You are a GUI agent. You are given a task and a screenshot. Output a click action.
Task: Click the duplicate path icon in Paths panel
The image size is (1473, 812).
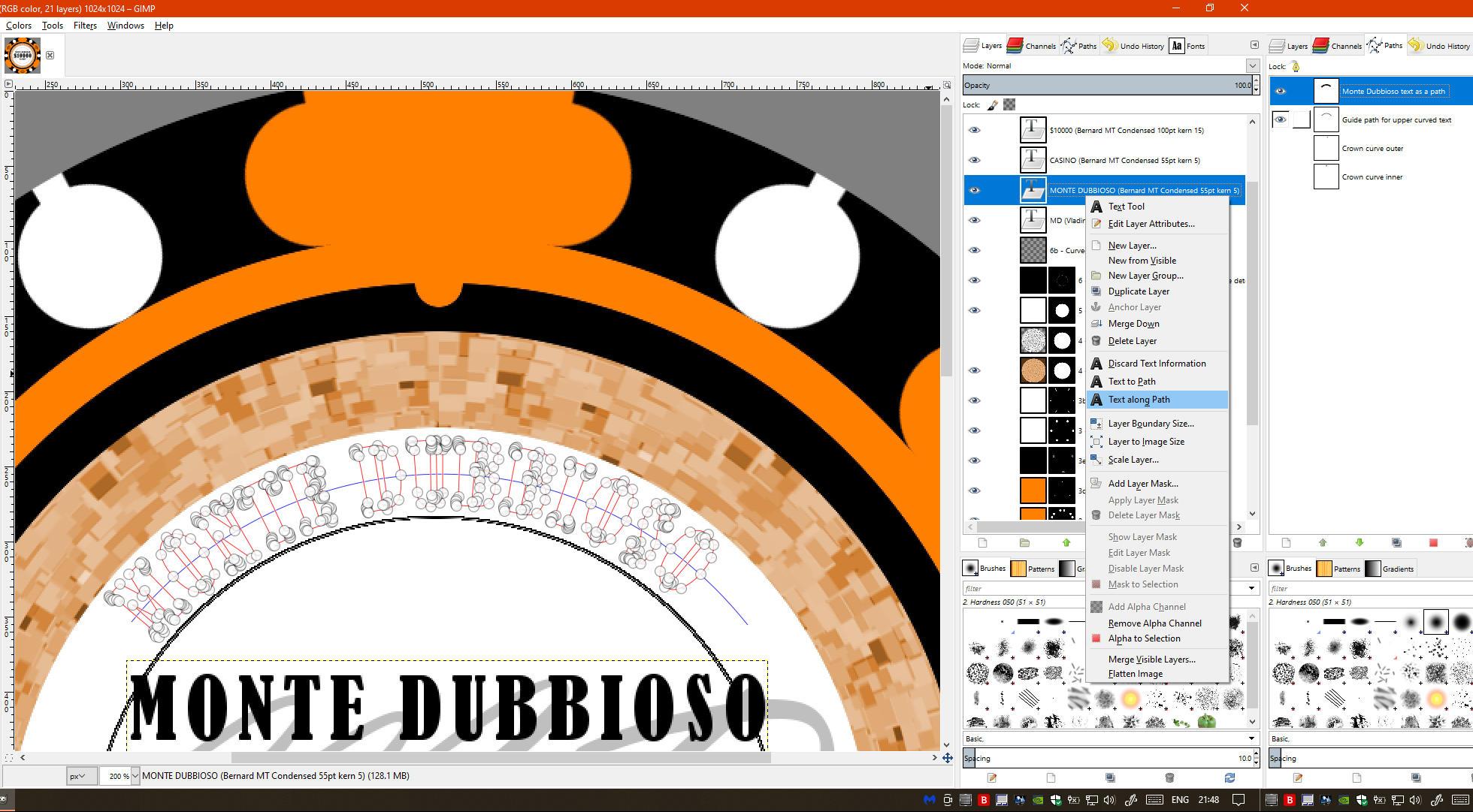pyautogui.click(x=1396, y=542)
